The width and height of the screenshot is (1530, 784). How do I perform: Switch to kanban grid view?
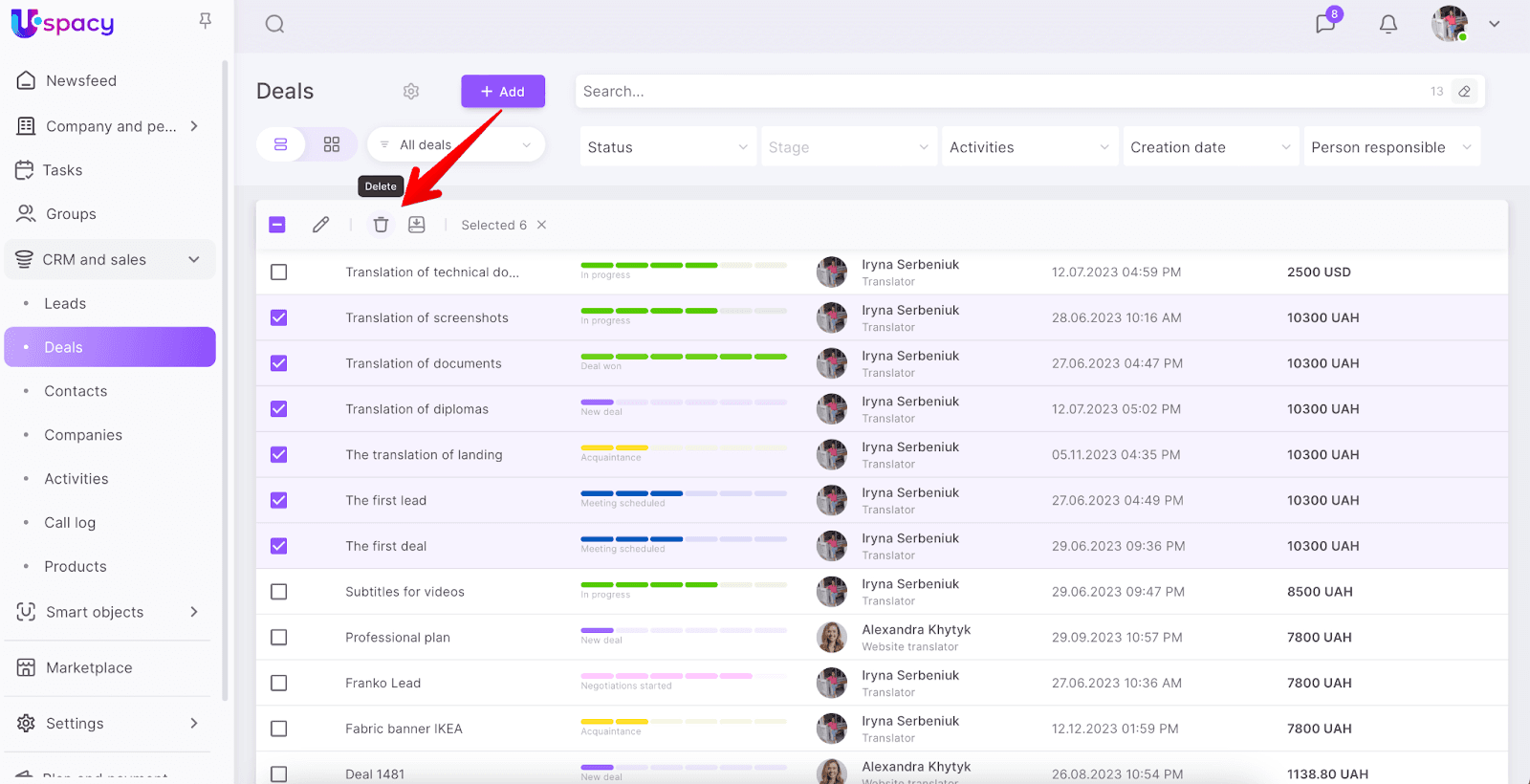(332, 144)
